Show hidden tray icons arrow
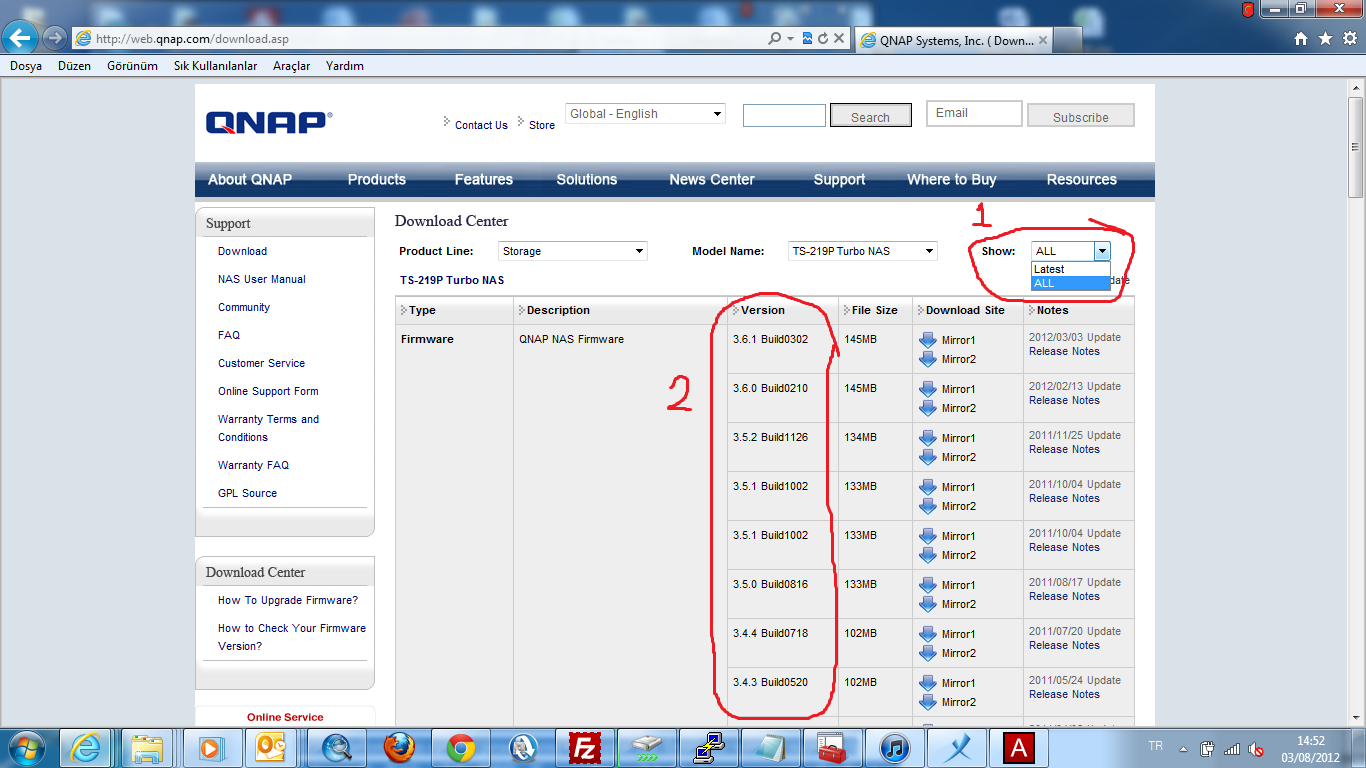1366x768 pixels. (x=1184, y=748)
